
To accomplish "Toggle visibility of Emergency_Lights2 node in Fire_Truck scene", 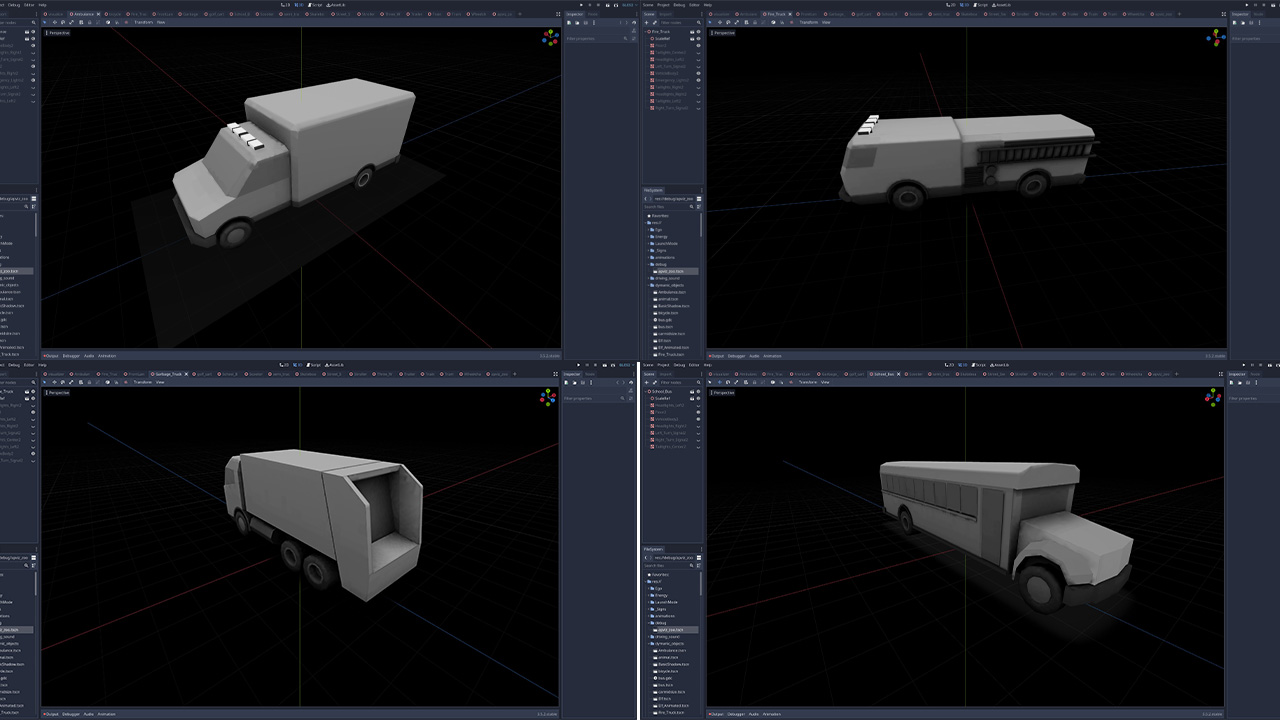I will coord(698,80).
